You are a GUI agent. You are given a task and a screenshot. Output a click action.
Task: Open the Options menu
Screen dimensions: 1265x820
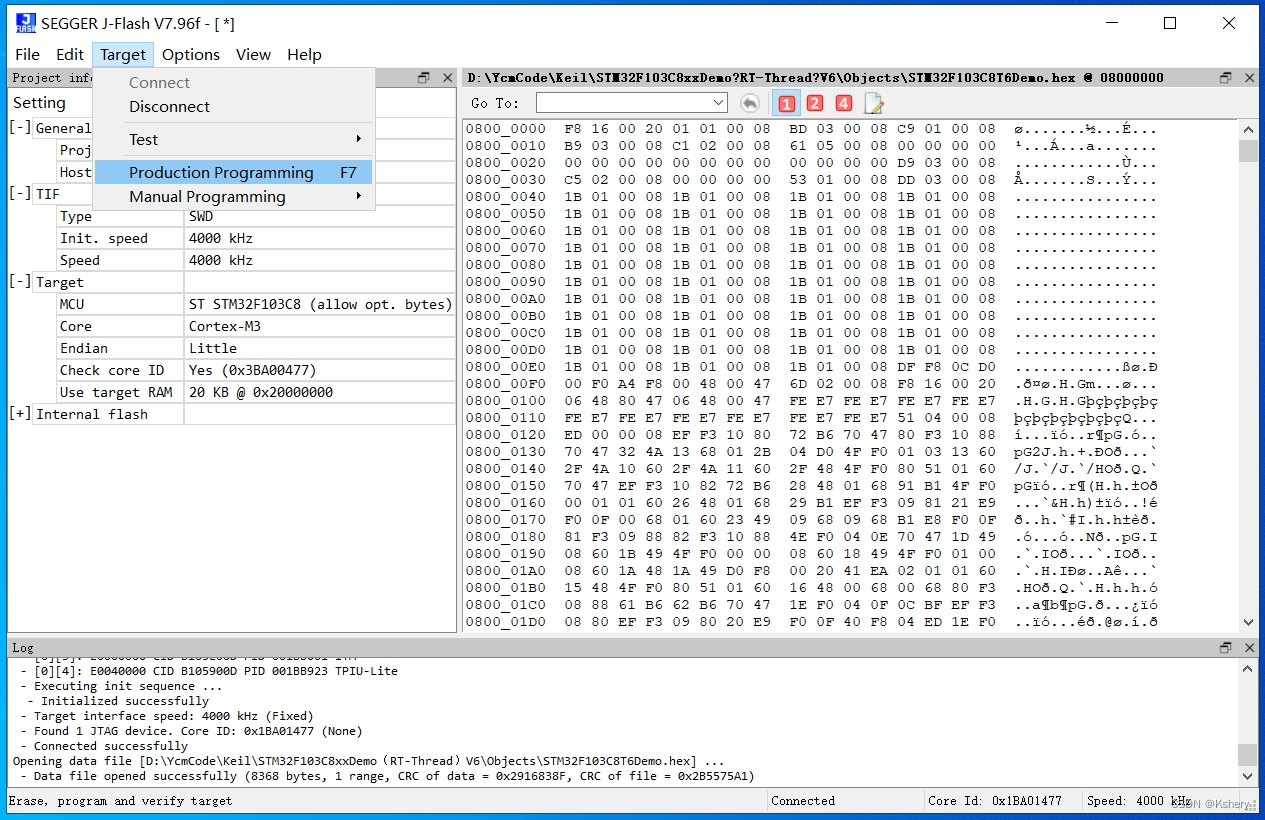pos(191,55)
